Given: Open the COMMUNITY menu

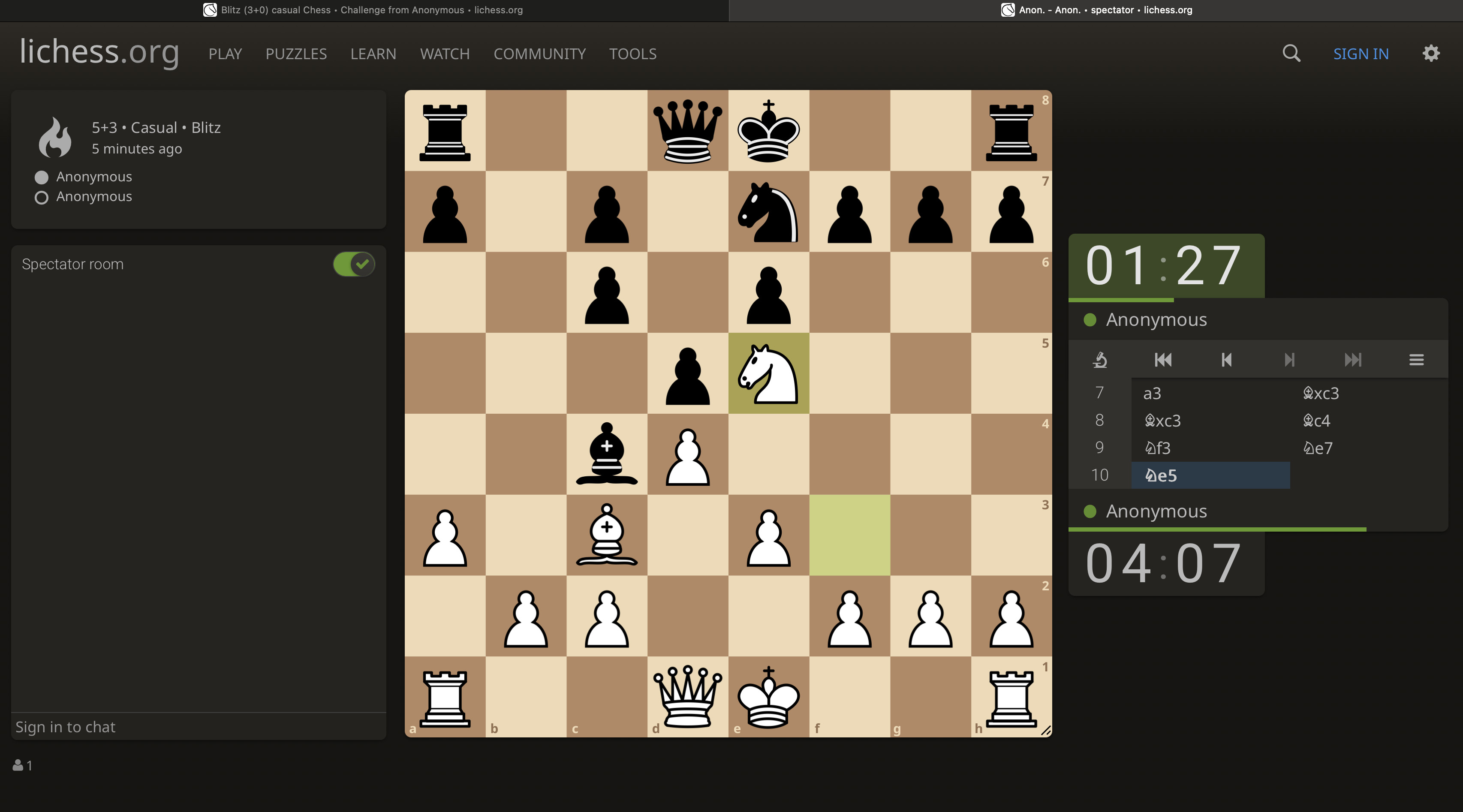Looking at the screenshot, I should 539,54.
